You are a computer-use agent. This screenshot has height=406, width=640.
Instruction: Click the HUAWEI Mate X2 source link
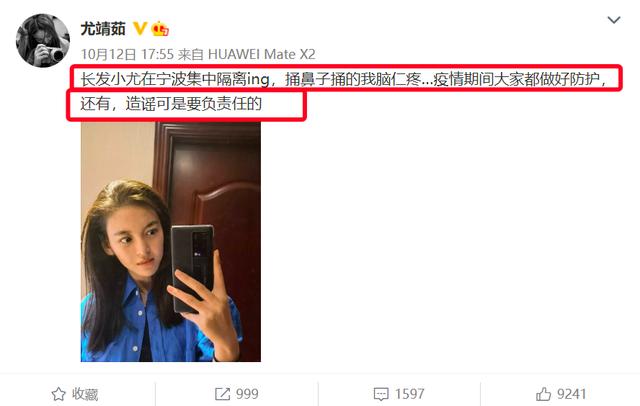click(262, 54)
